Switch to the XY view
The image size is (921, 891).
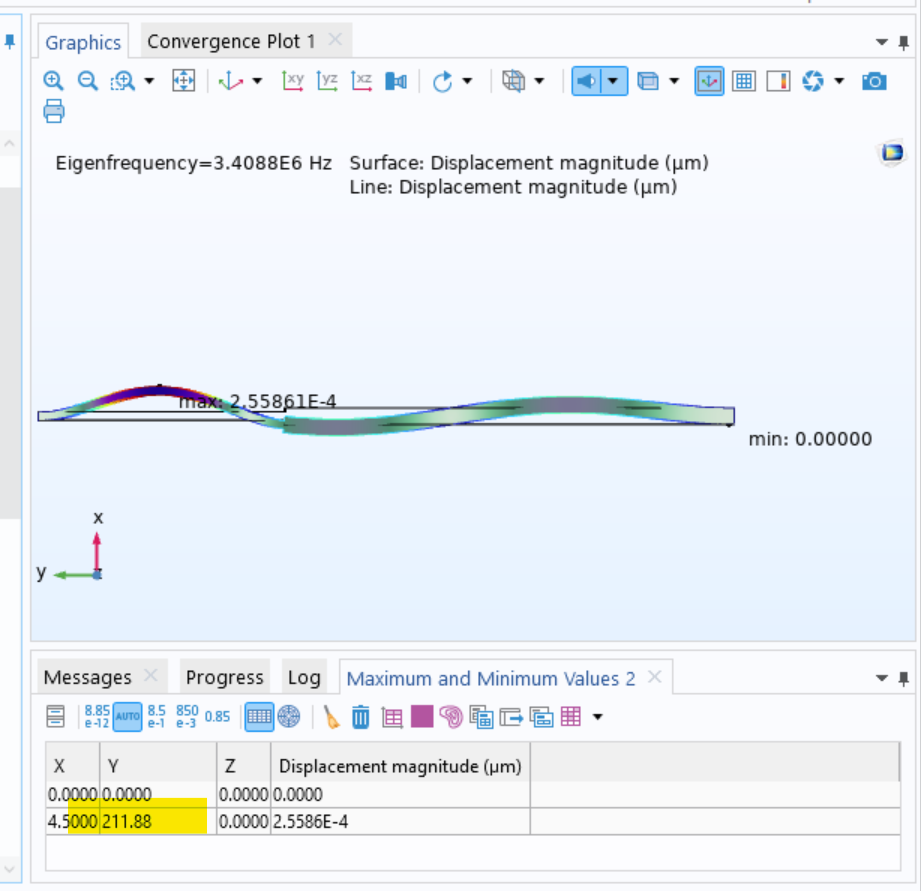[293, 81]
